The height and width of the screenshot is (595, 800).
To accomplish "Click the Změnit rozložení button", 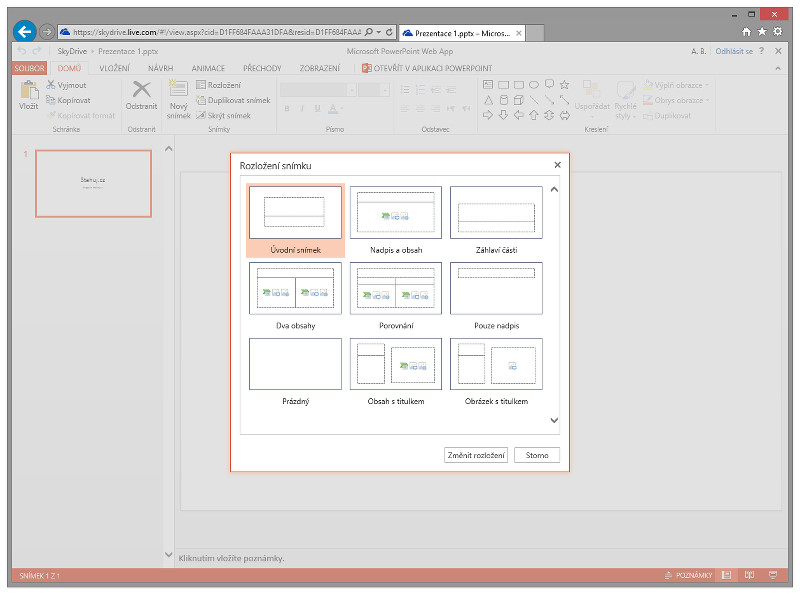I will pyautogui.click(x=476, y=455).
